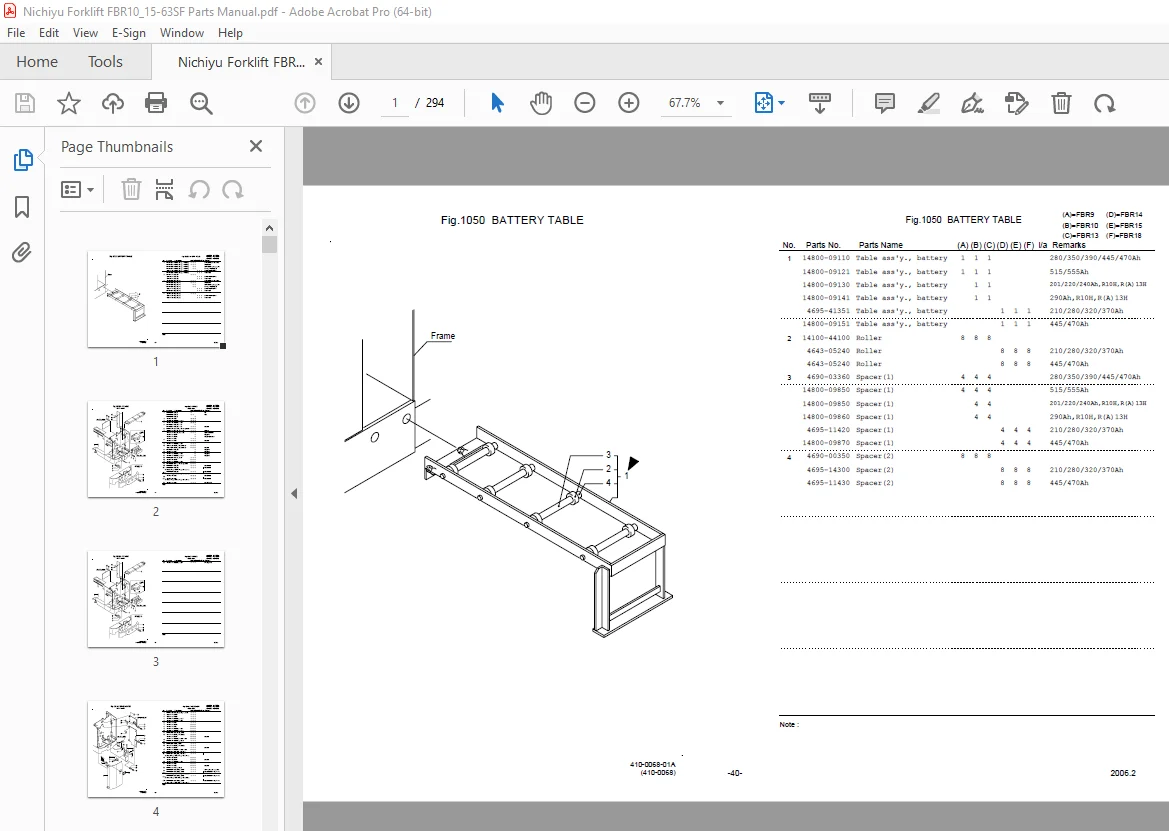Click the Save file icon

pos(25,103)
